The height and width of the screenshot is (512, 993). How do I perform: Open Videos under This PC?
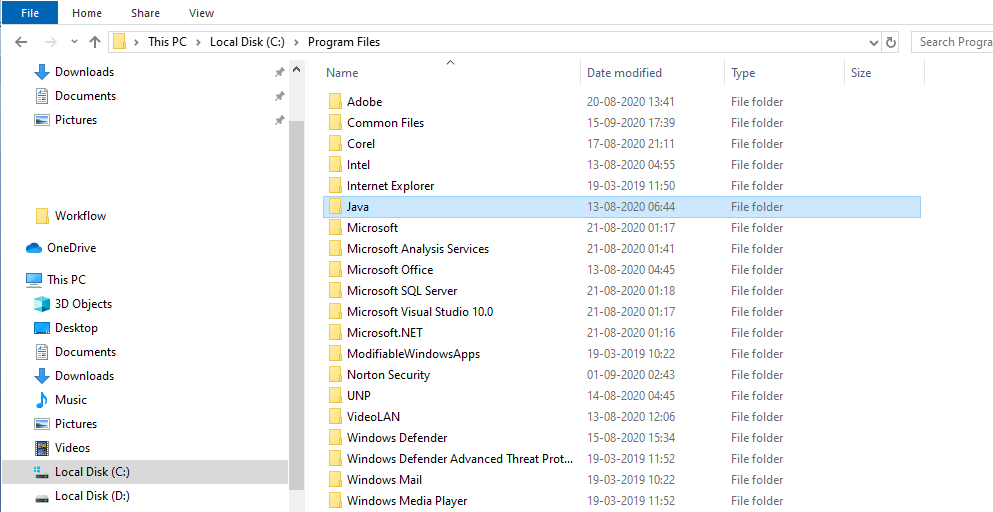[x=72, y=449]
